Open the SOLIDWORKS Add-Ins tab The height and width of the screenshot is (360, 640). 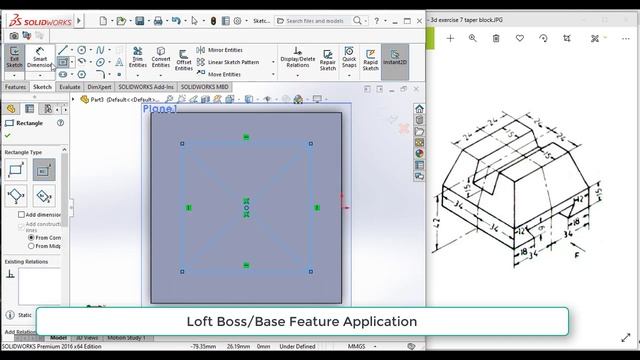pos(146,87)
